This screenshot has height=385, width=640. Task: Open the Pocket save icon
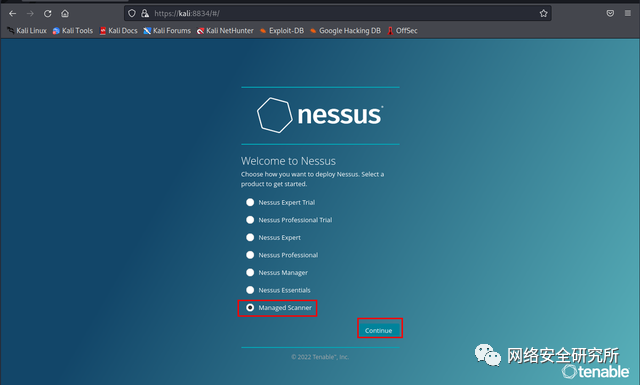610,13
